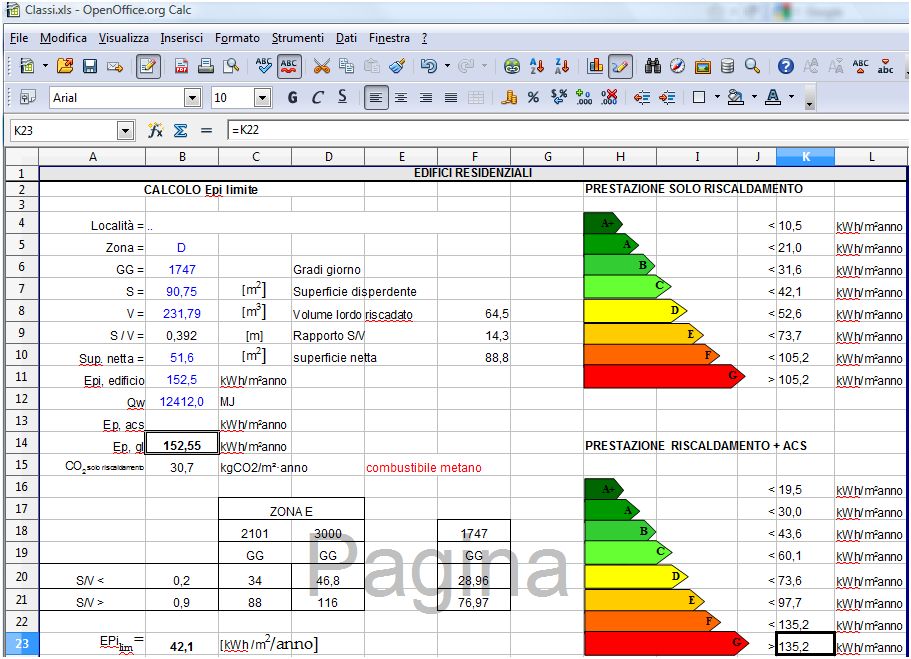Screen dimensions: 911x659
Task: Open the File menu
Action: pyautogui.click(x=19, y=38)
